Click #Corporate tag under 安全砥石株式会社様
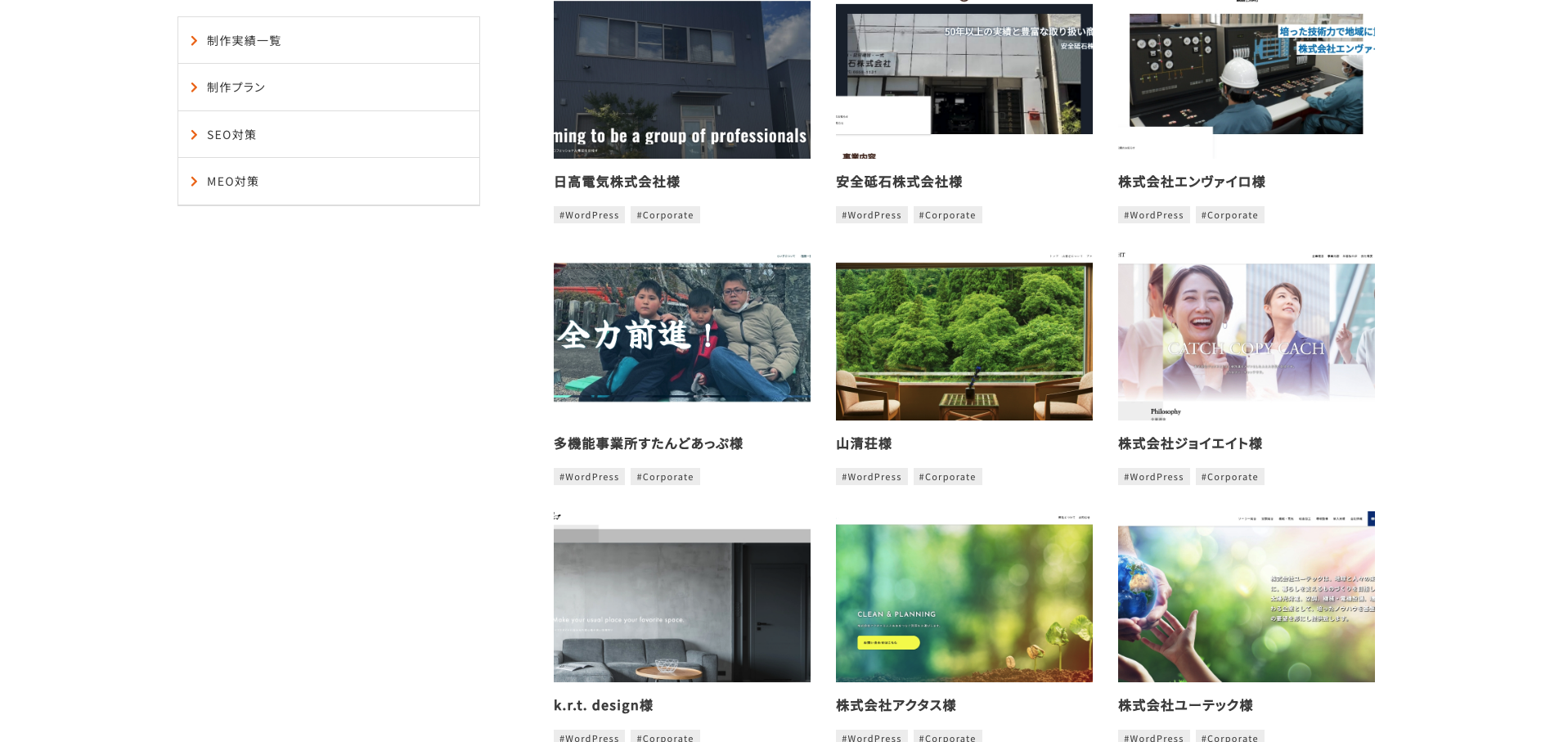This screenshot has width=1568, height=742. [x=947, y=214]
